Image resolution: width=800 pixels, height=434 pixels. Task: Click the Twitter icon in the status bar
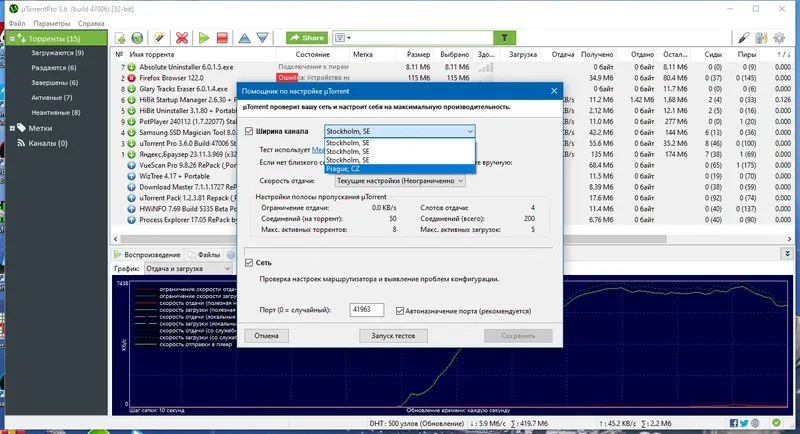pos(744,423)
